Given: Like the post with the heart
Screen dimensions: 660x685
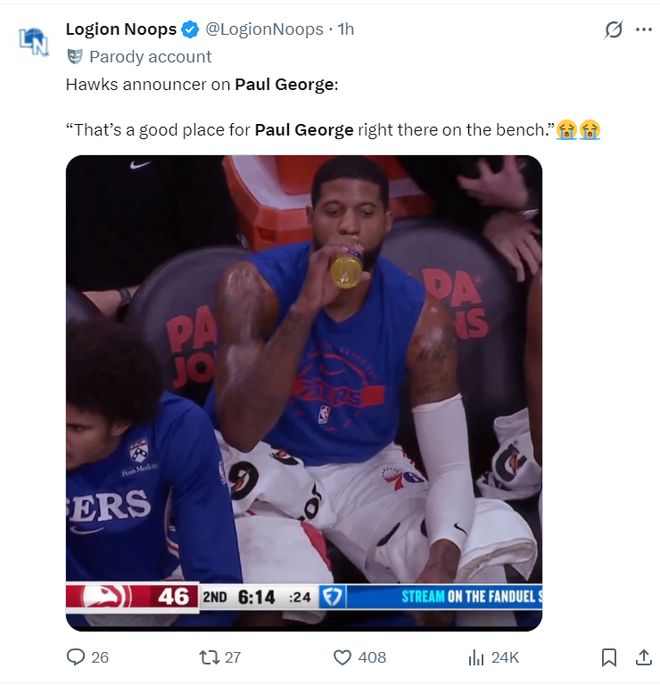Looking at the screenshot, I should tap(342, 657).
